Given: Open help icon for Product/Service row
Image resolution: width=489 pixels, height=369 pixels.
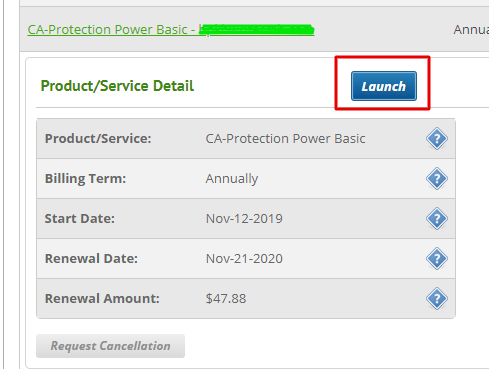Looking at the screenshot, I should click(x=437, y=138).
